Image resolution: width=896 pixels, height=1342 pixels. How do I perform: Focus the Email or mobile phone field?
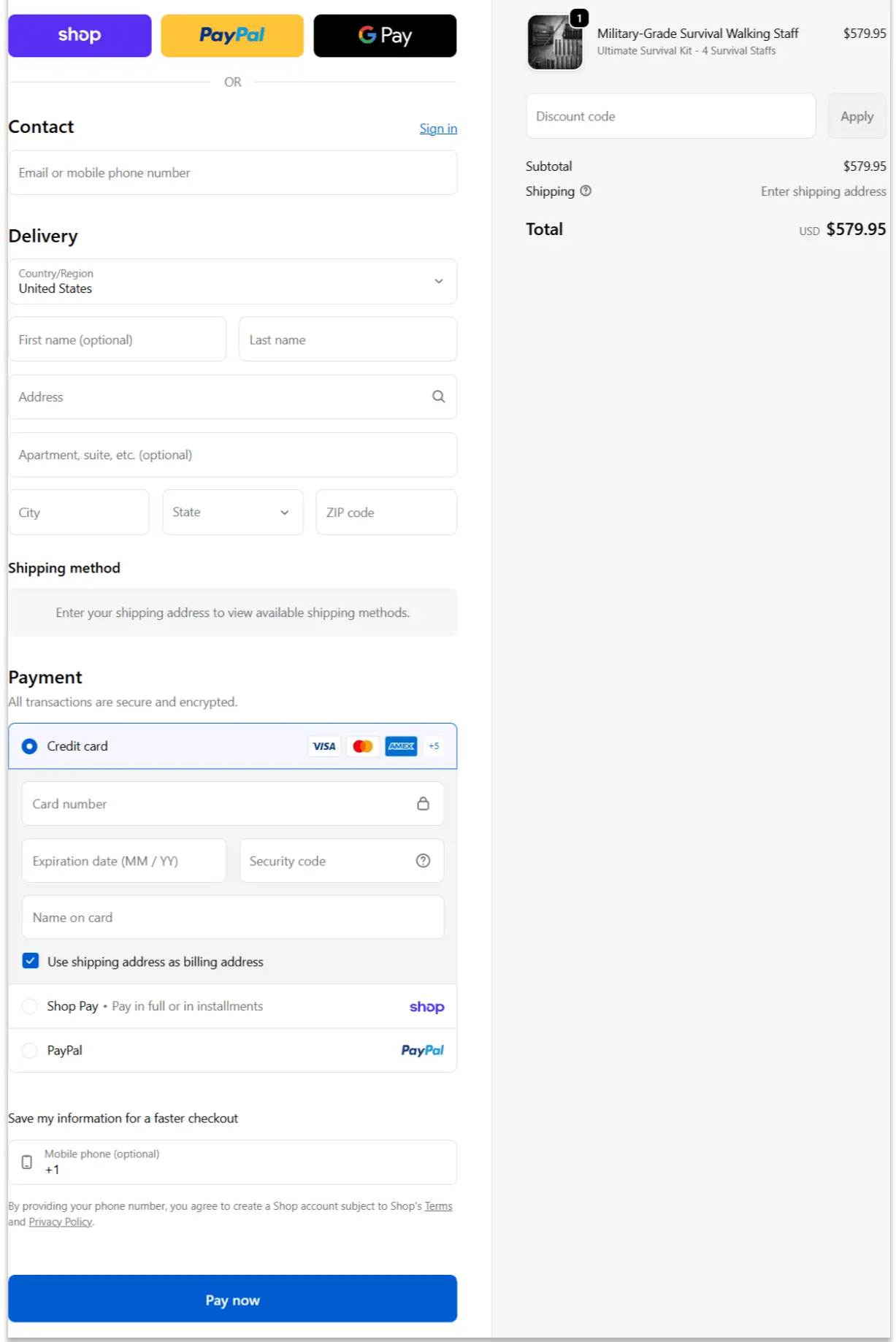(233, 172)
